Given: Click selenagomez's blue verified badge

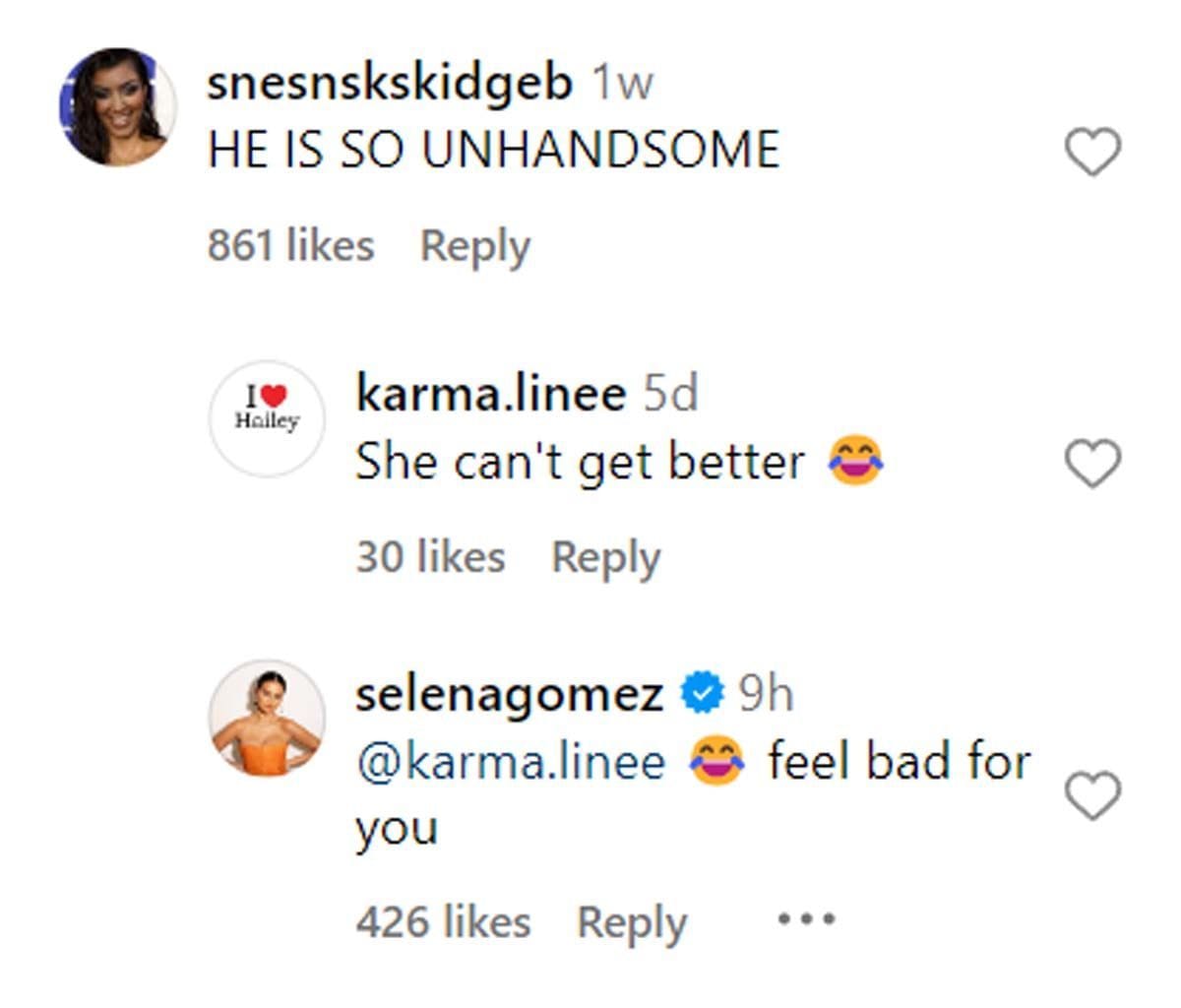Looking at the screenshot, I should 701,692.
